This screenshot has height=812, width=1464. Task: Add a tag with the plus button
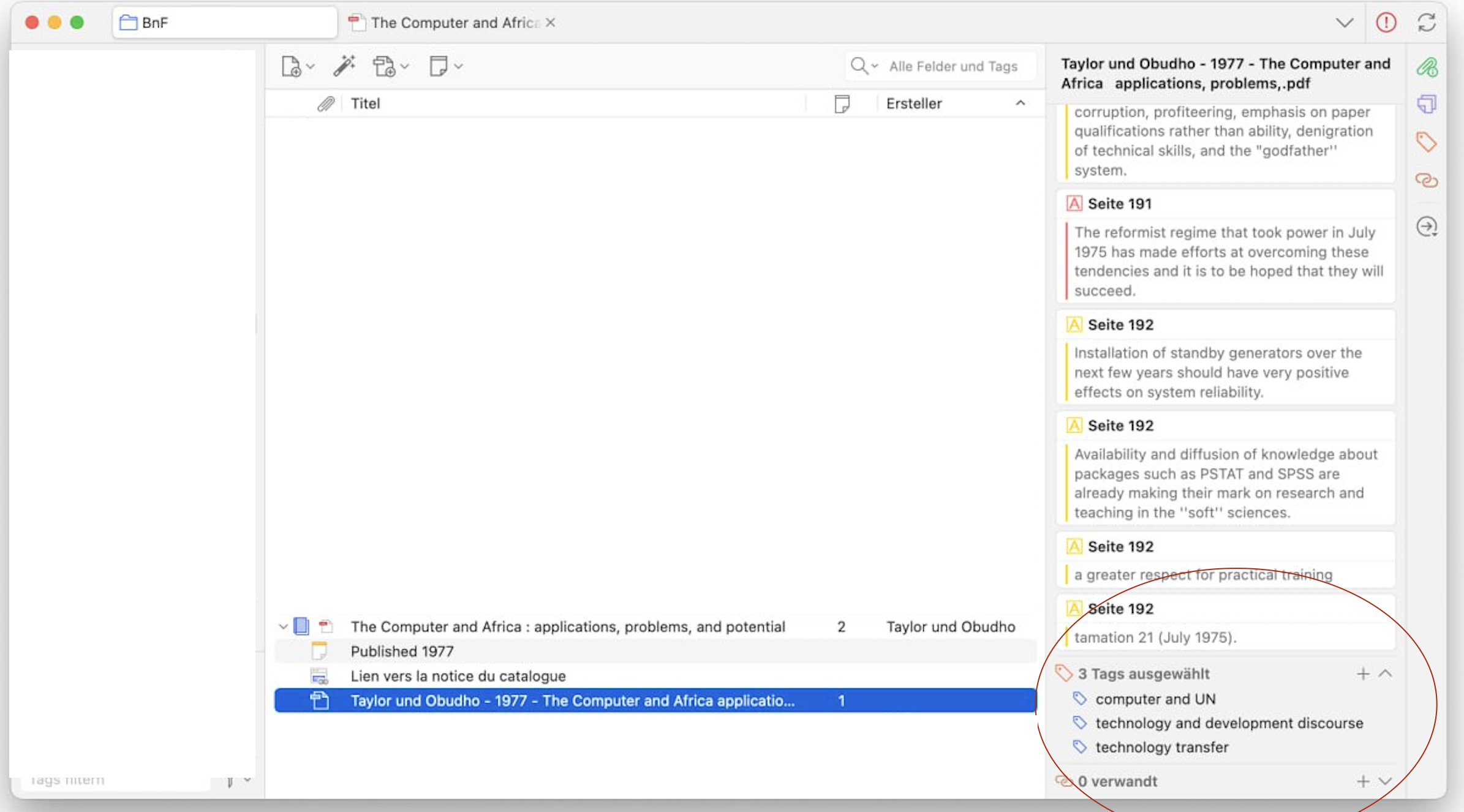tap(1363, 674)
